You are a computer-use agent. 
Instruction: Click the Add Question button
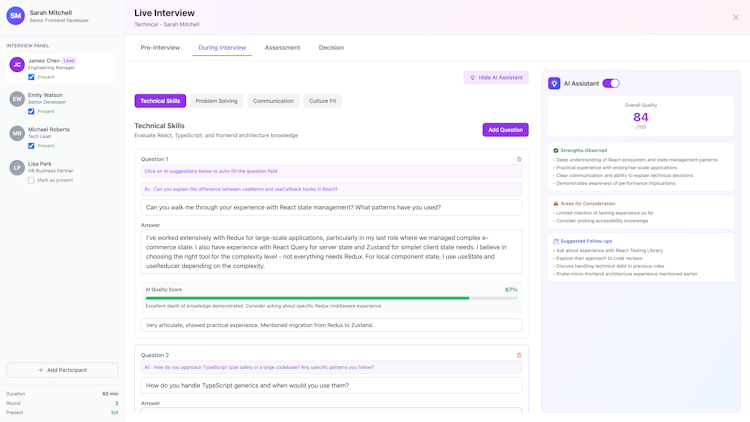click(x=505, y=130)
